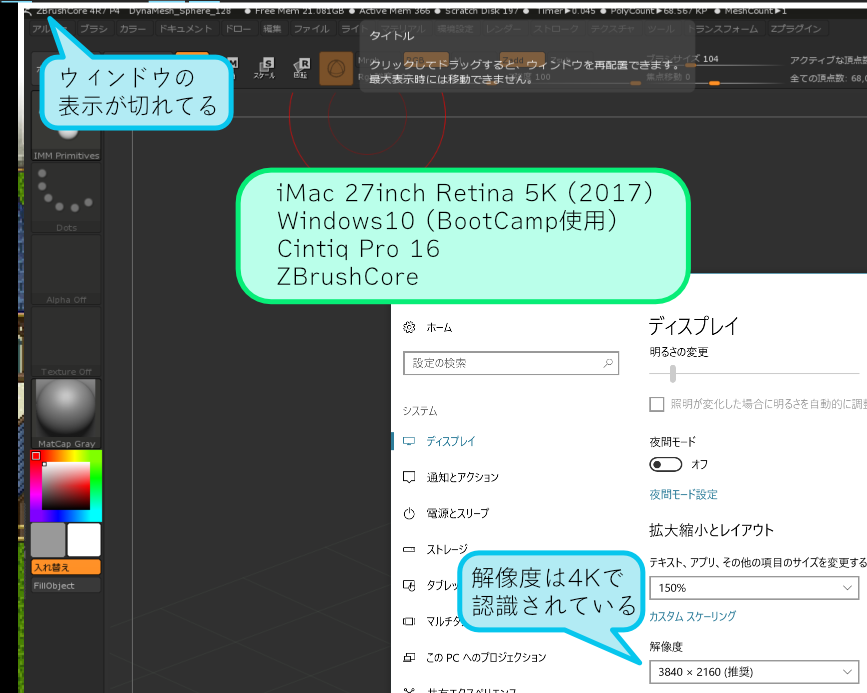Click the search magnifier icon in Settings
Screen dimensions: 867x693
point(608,363)
